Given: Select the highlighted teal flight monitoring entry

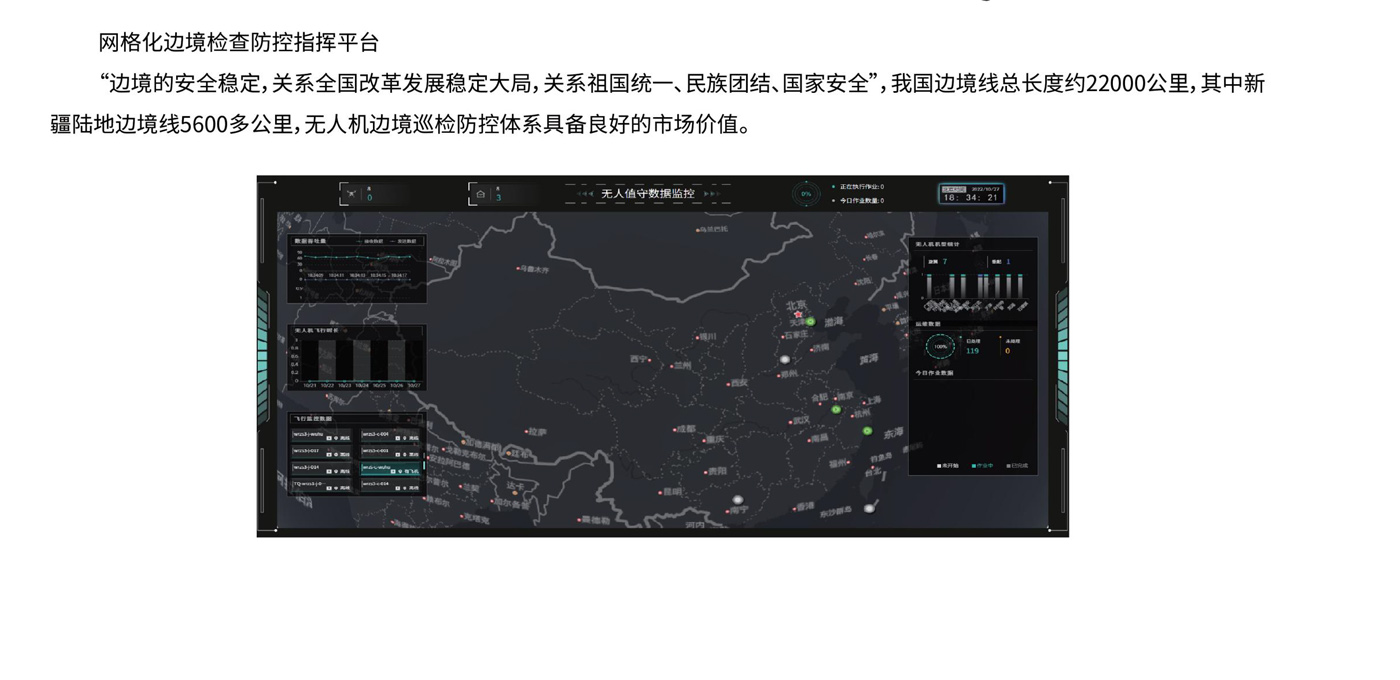Looking at the screenshot, I should click(x=391, y=468).
